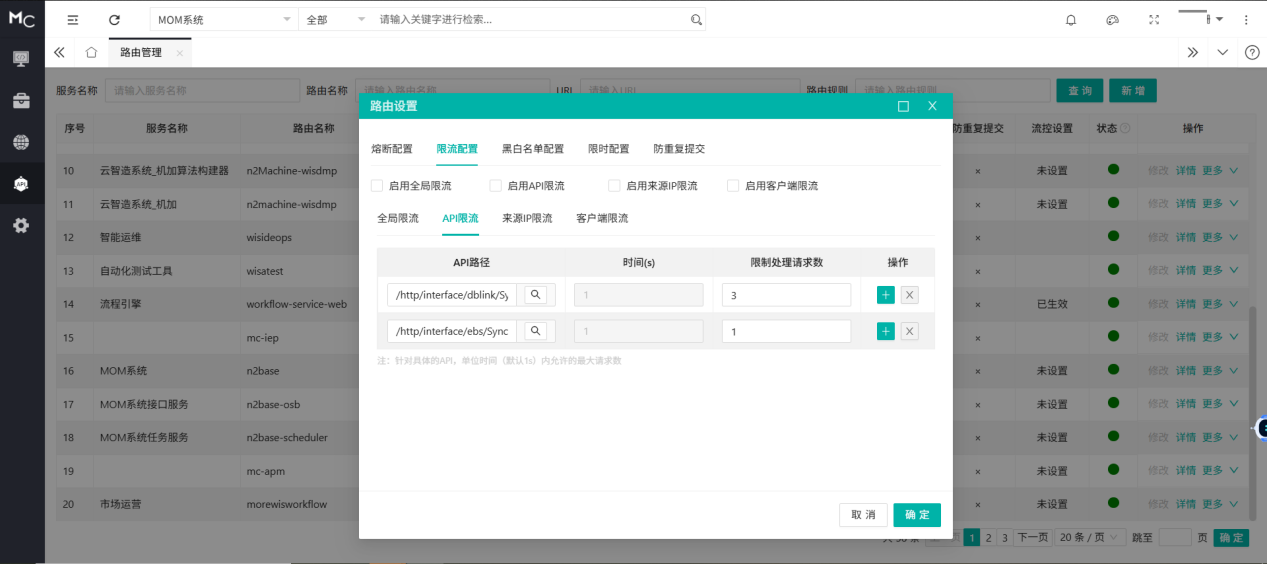Enable 启用来源IP限流 checkbox

point(614,185)
